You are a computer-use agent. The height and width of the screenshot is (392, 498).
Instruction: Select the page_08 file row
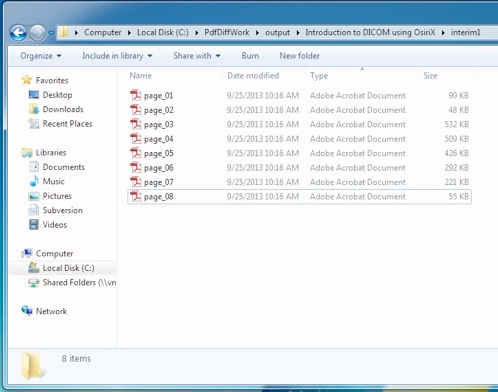pyautogui.click(x=299, y=197)
